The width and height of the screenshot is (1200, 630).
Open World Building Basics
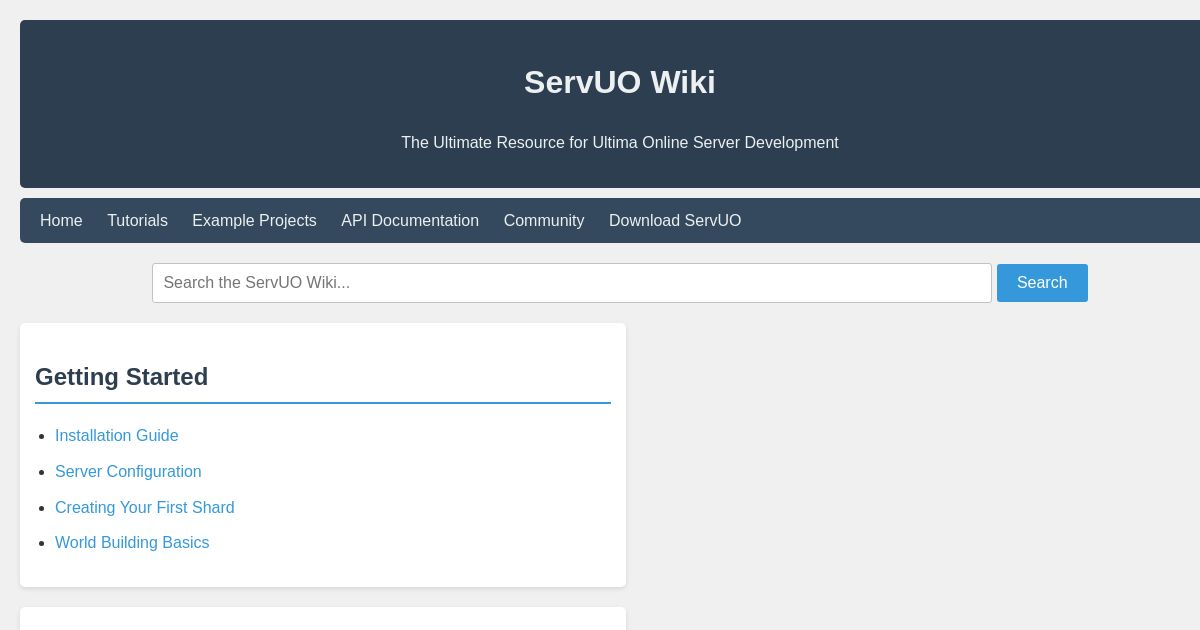(x=132, y=543)
